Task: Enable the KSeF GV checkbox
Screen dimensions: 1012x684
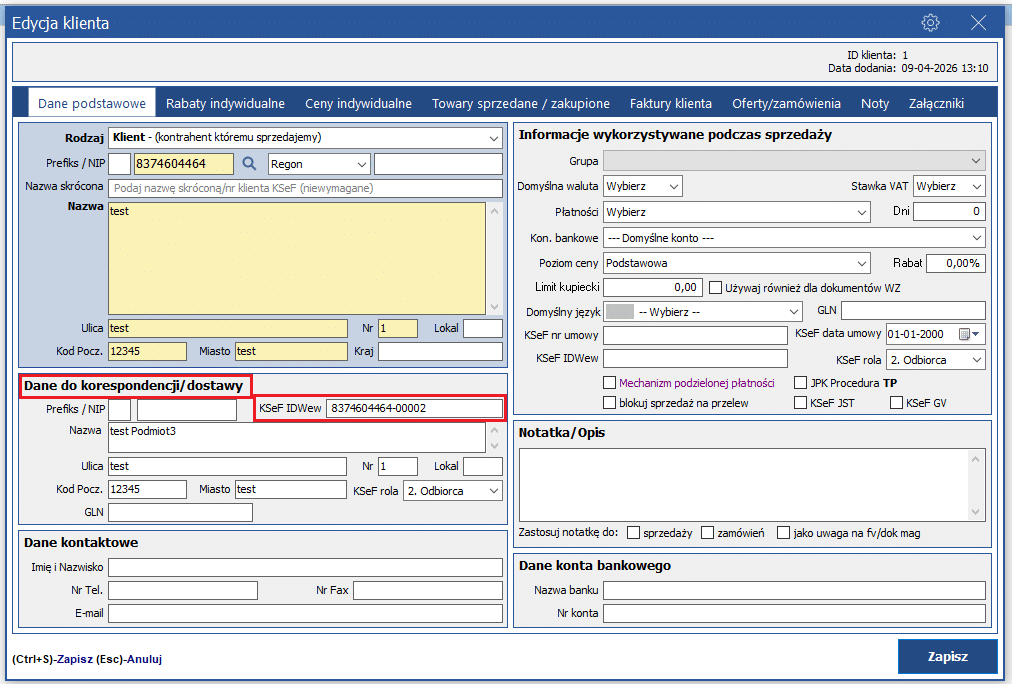Action: pyautogui.click(x=896, y=403)
